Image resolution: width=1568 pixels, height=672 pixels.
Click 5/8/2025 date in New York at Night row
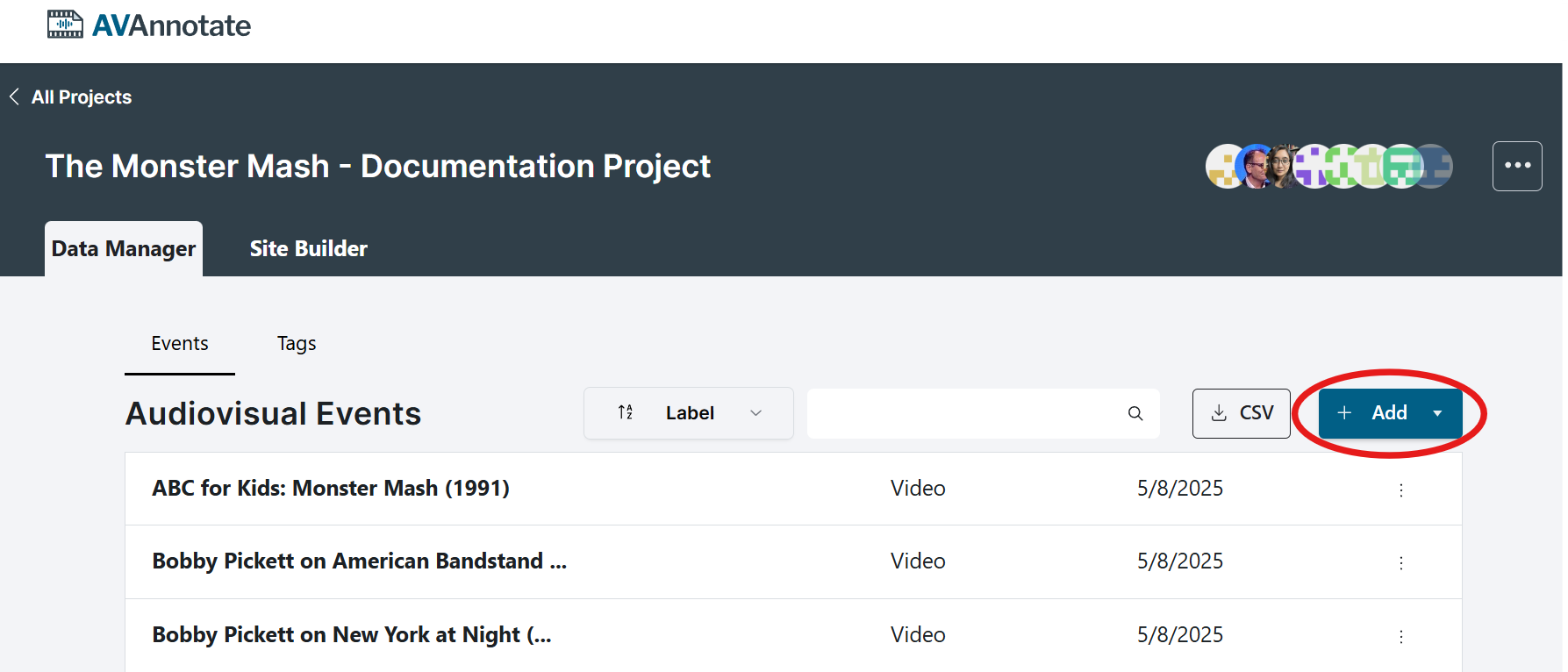coord(1180,635)
